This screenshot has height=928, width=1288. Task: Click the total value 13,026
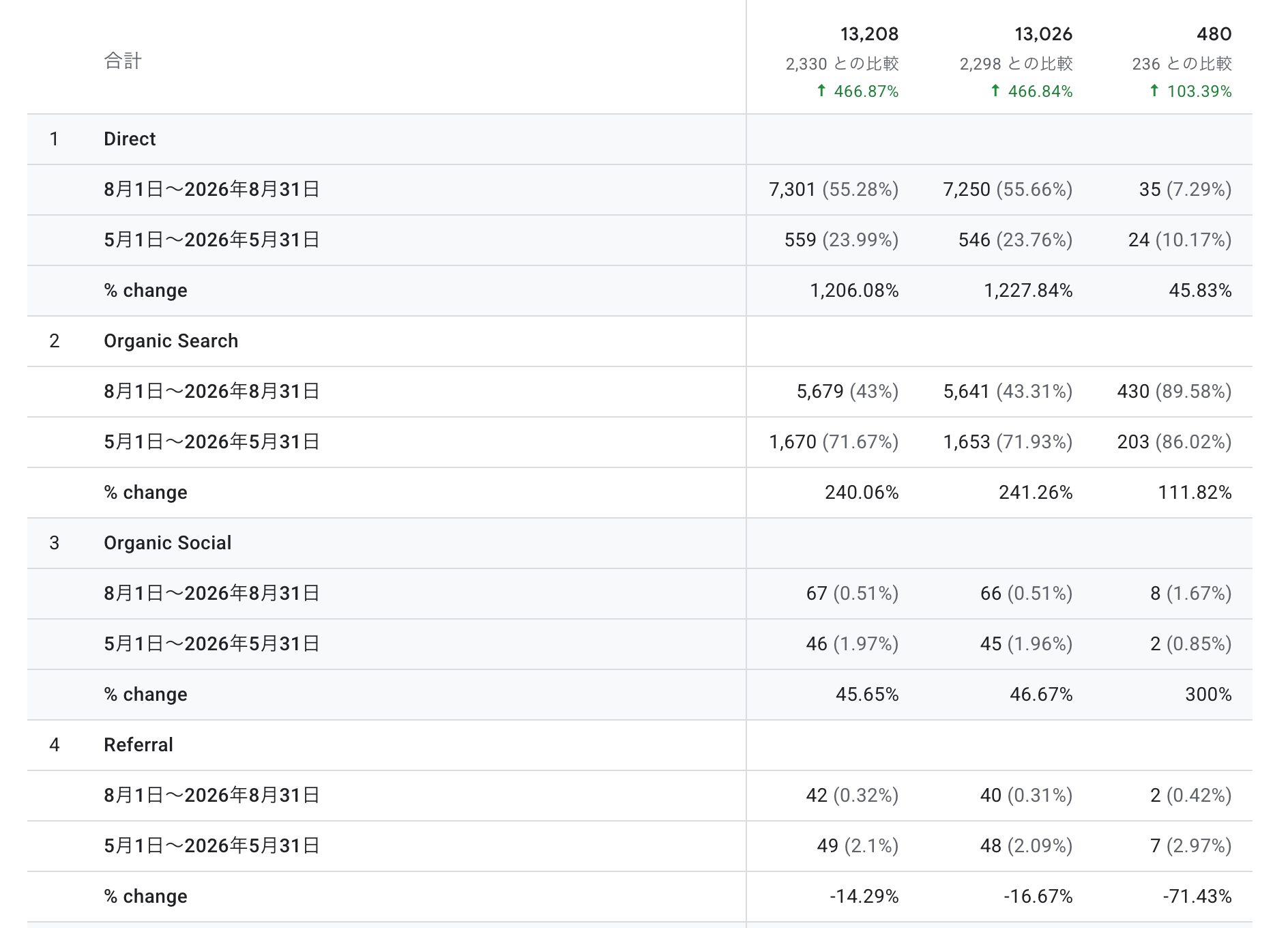tap(1043, 34)
